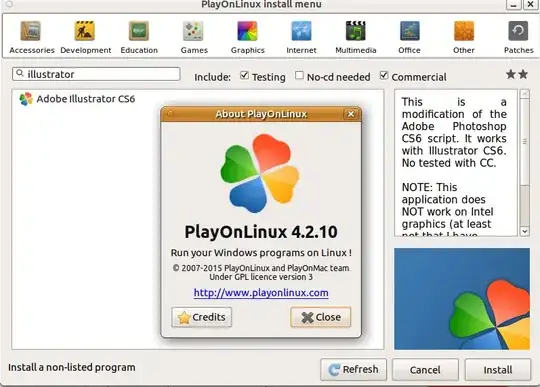
Task: Open the Accessories category
Action: click(x=31, y=37)
